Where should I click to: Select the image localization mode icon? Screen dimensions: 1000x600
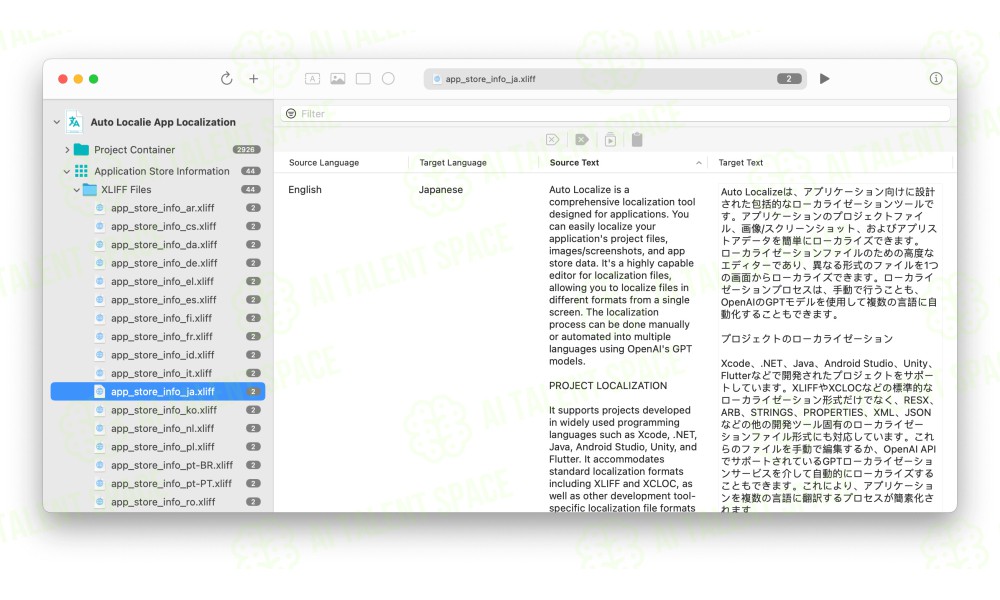click(338, 78)
